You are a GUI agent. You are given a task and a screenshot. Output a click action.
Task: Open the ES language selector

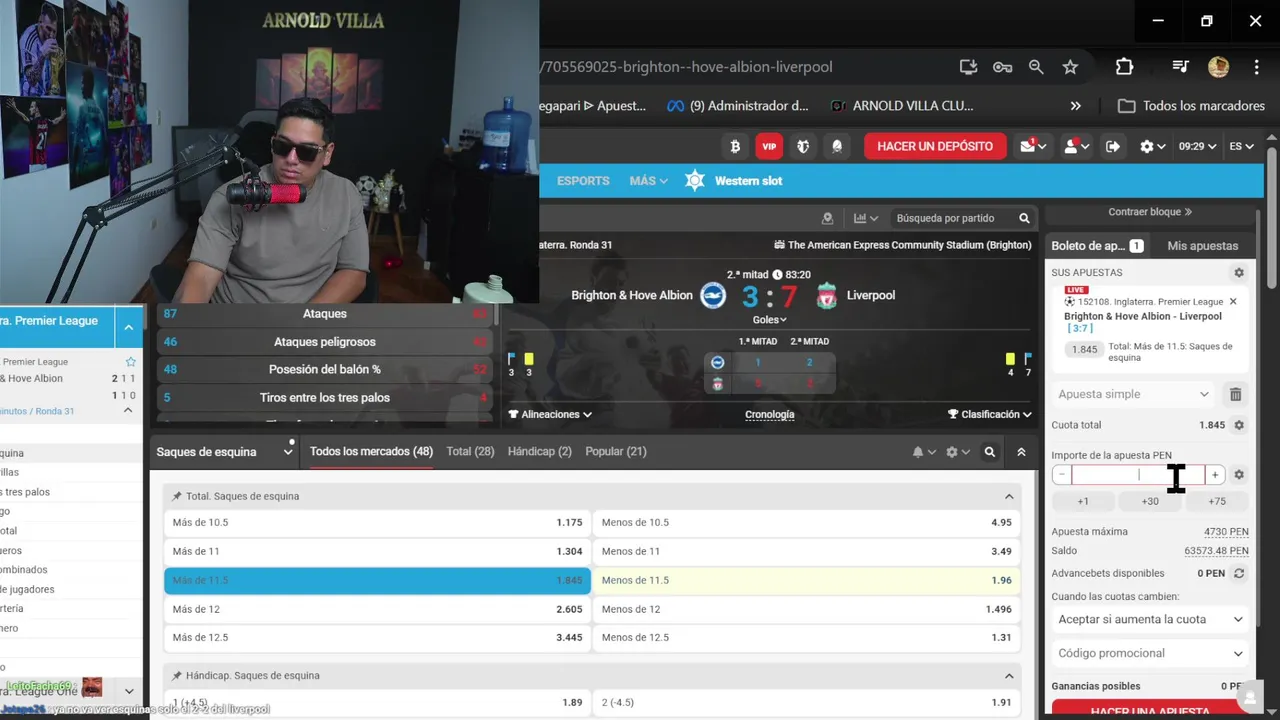(x=1241, y=146)
